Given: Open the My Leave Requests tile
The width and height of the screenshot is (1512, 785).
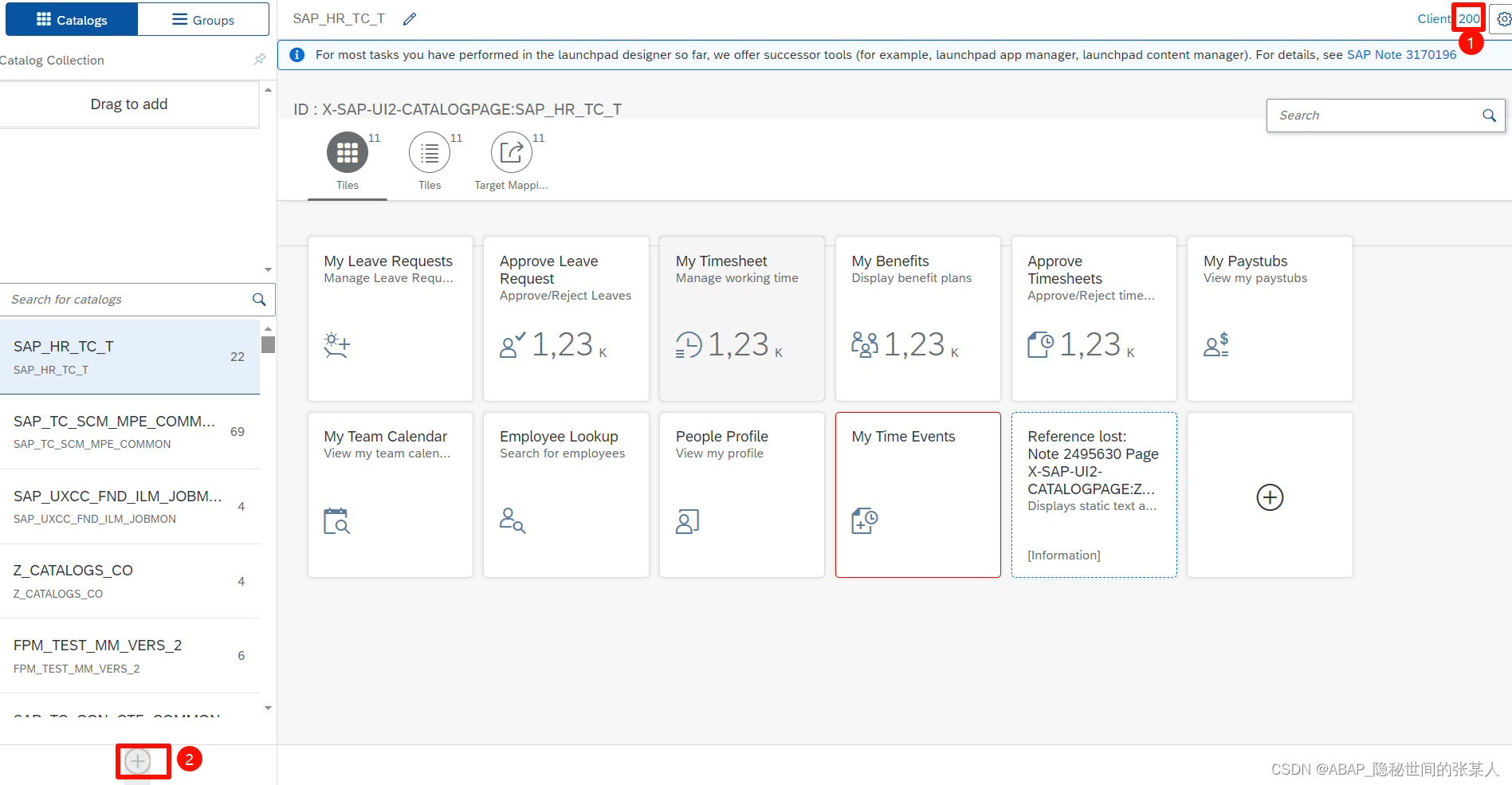Looking at the screenshot, I should click(x=391, y=319).
